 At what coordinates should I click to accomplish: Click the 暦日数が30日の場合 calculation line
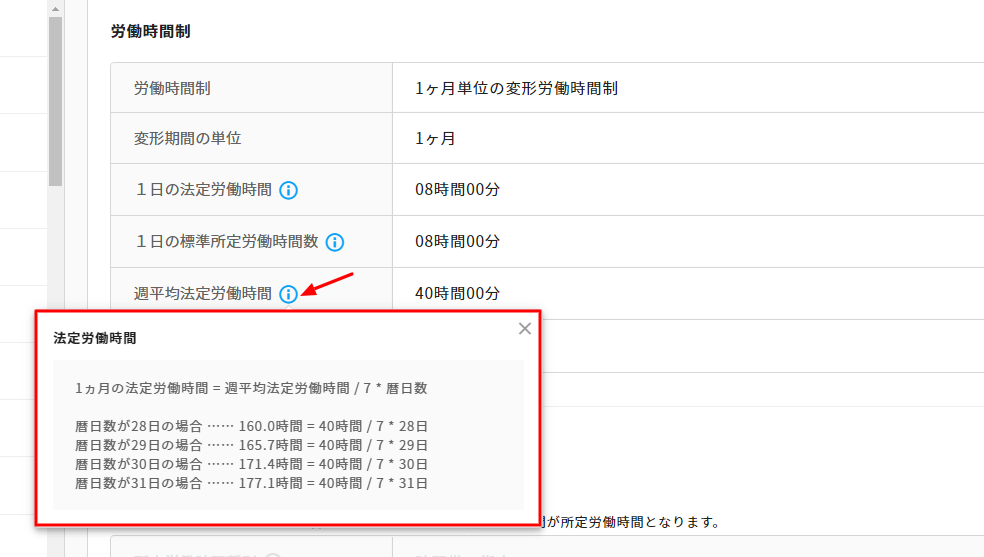tap(251, 464)
